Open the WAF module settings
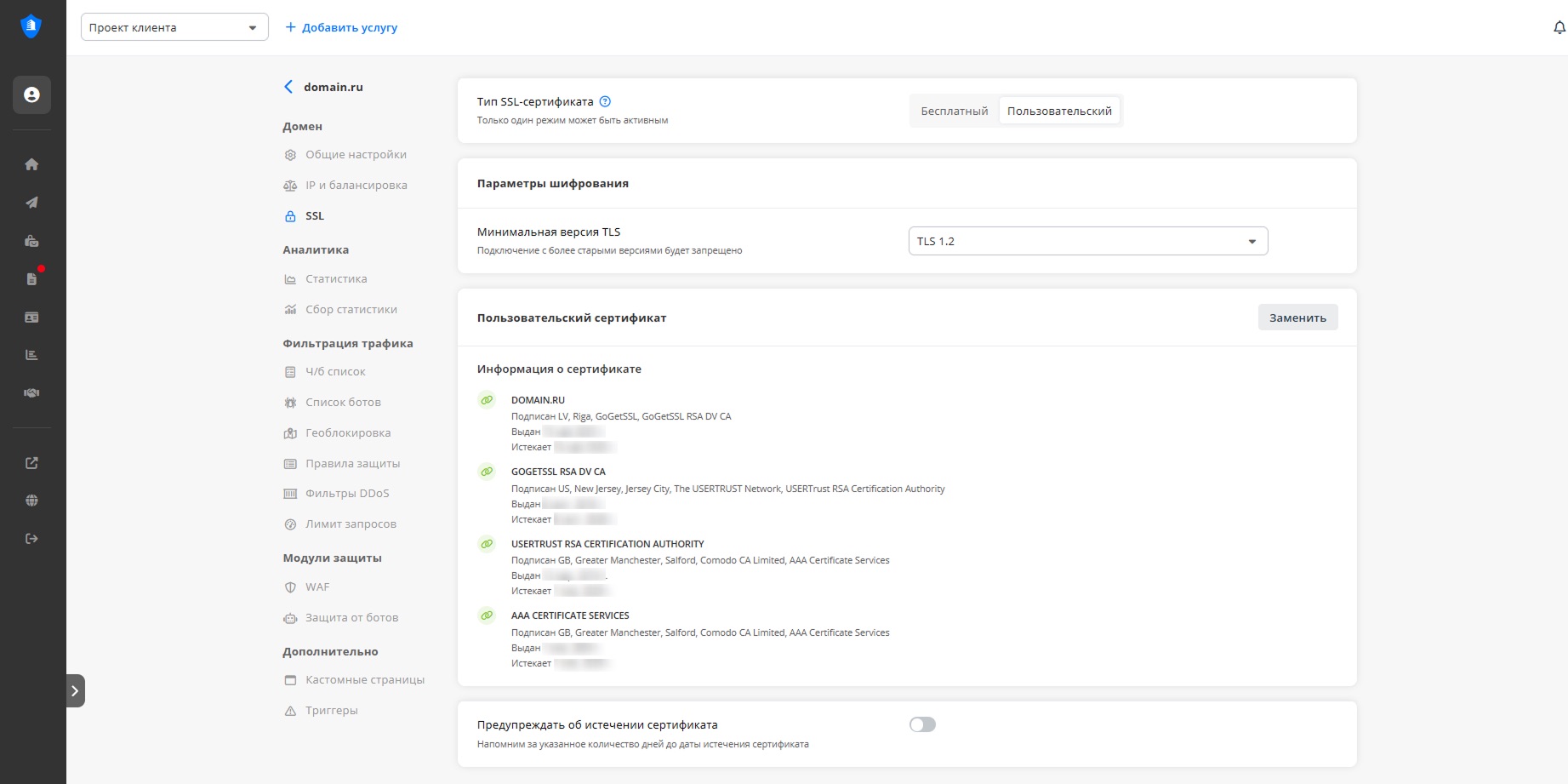The width and height of the screenshot is (1568, 784). (x=317, y=587)
